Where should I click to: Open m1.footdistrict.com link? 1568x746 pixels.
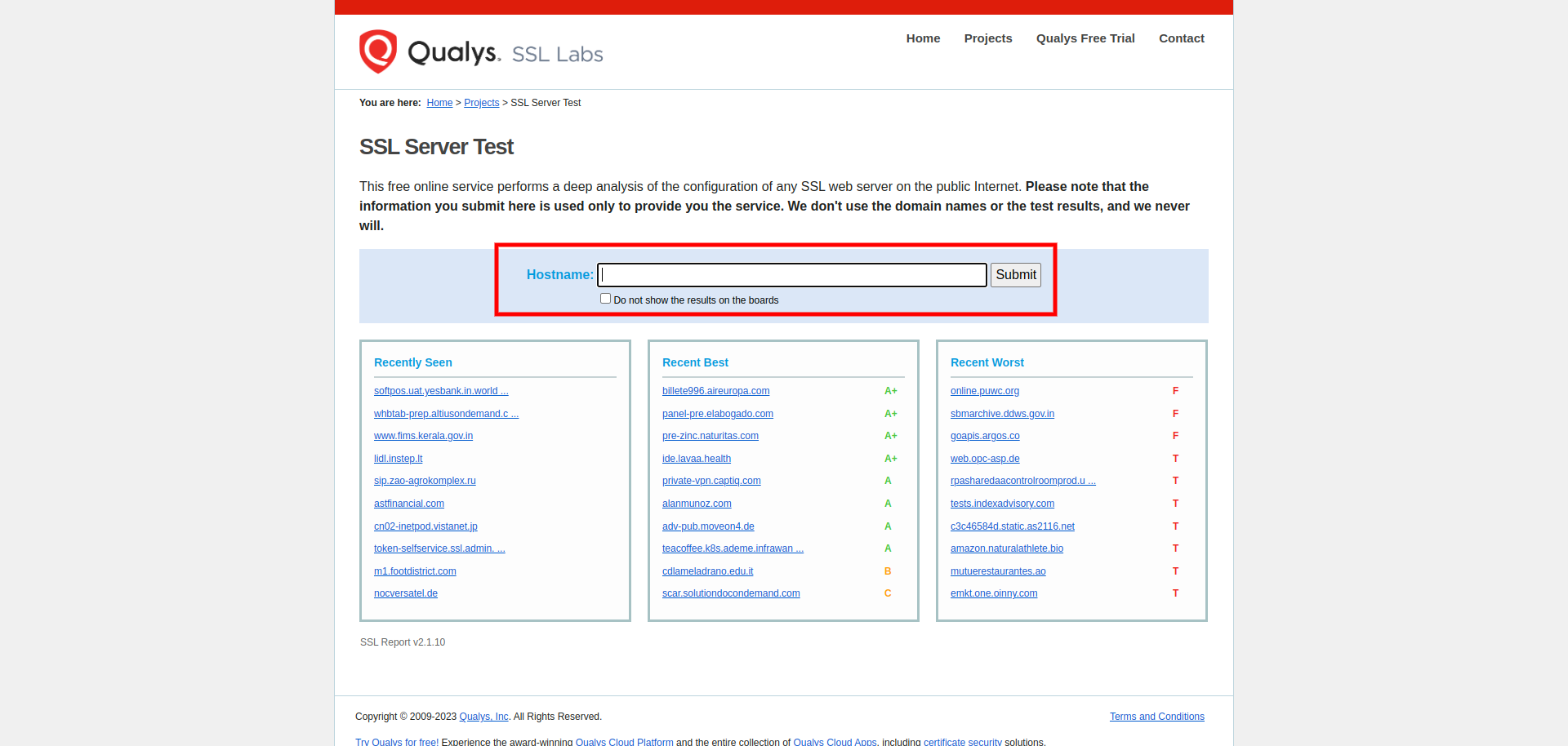point(415,571)
